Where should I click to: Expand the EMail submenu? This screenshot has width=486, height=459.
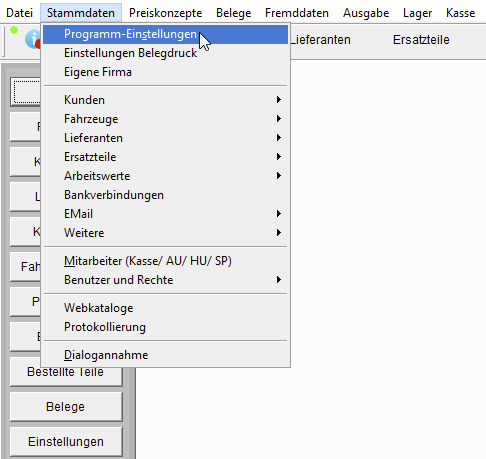click(165, 214)
